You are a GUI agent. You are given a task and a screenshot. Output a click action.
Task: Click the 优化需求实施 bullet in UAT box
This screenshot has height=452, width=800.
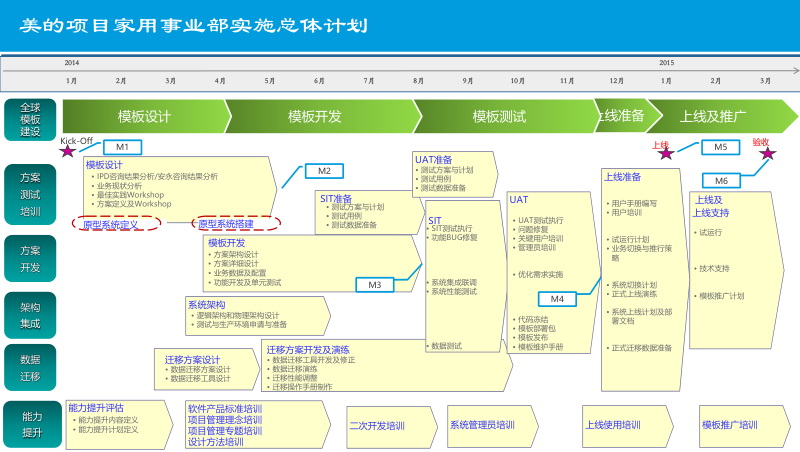[540, 274]
